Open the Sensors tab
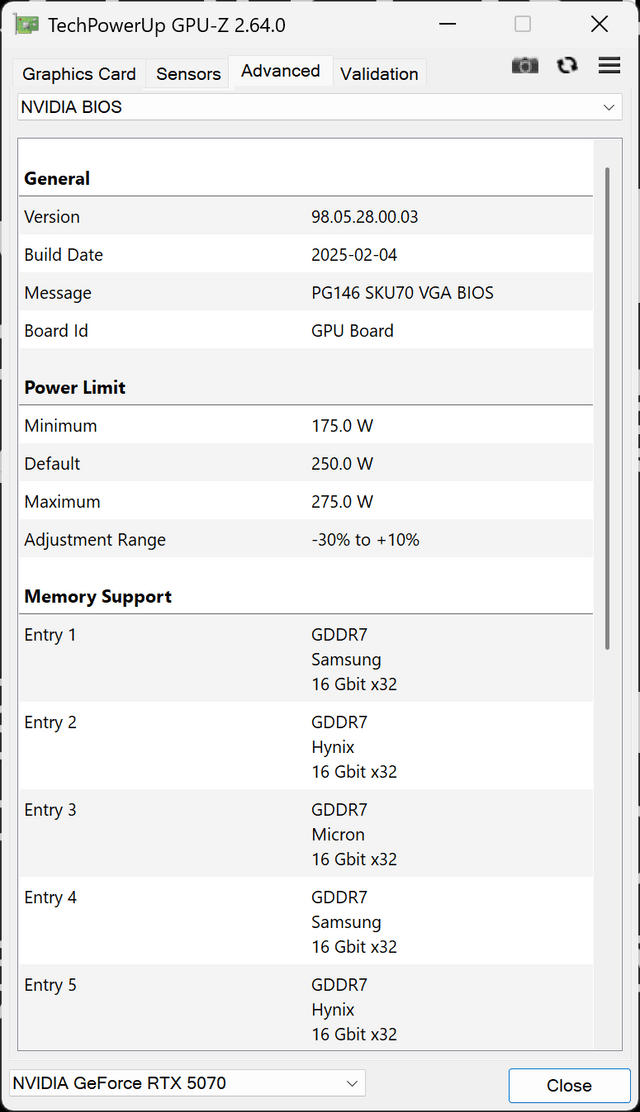 188,74
